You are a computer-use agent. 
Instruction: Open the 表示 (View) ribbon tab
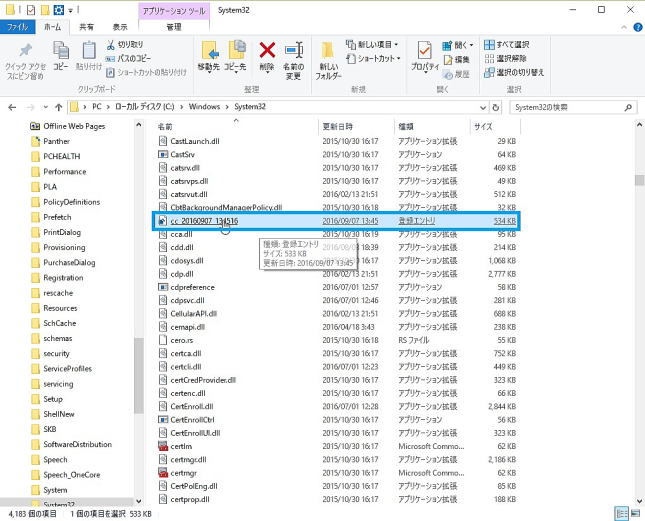119,27
